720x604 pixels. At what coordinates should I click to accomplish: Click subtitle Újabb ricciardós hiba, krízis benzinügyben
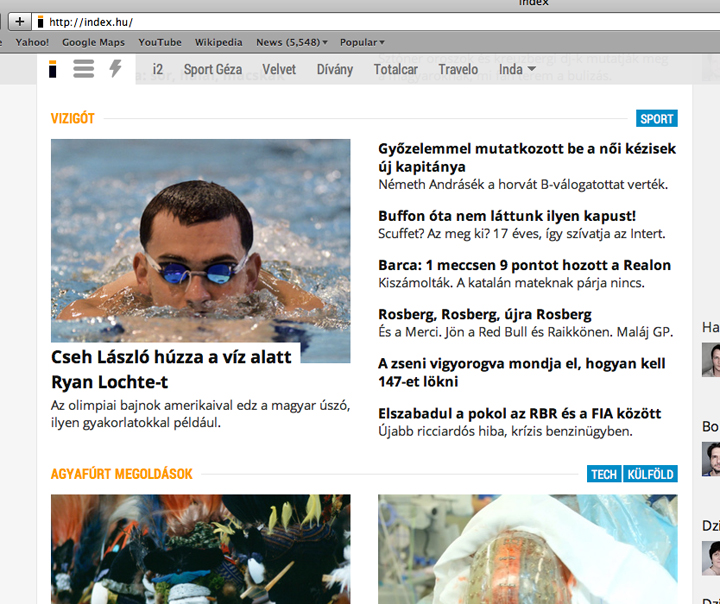tap(505, 431)
